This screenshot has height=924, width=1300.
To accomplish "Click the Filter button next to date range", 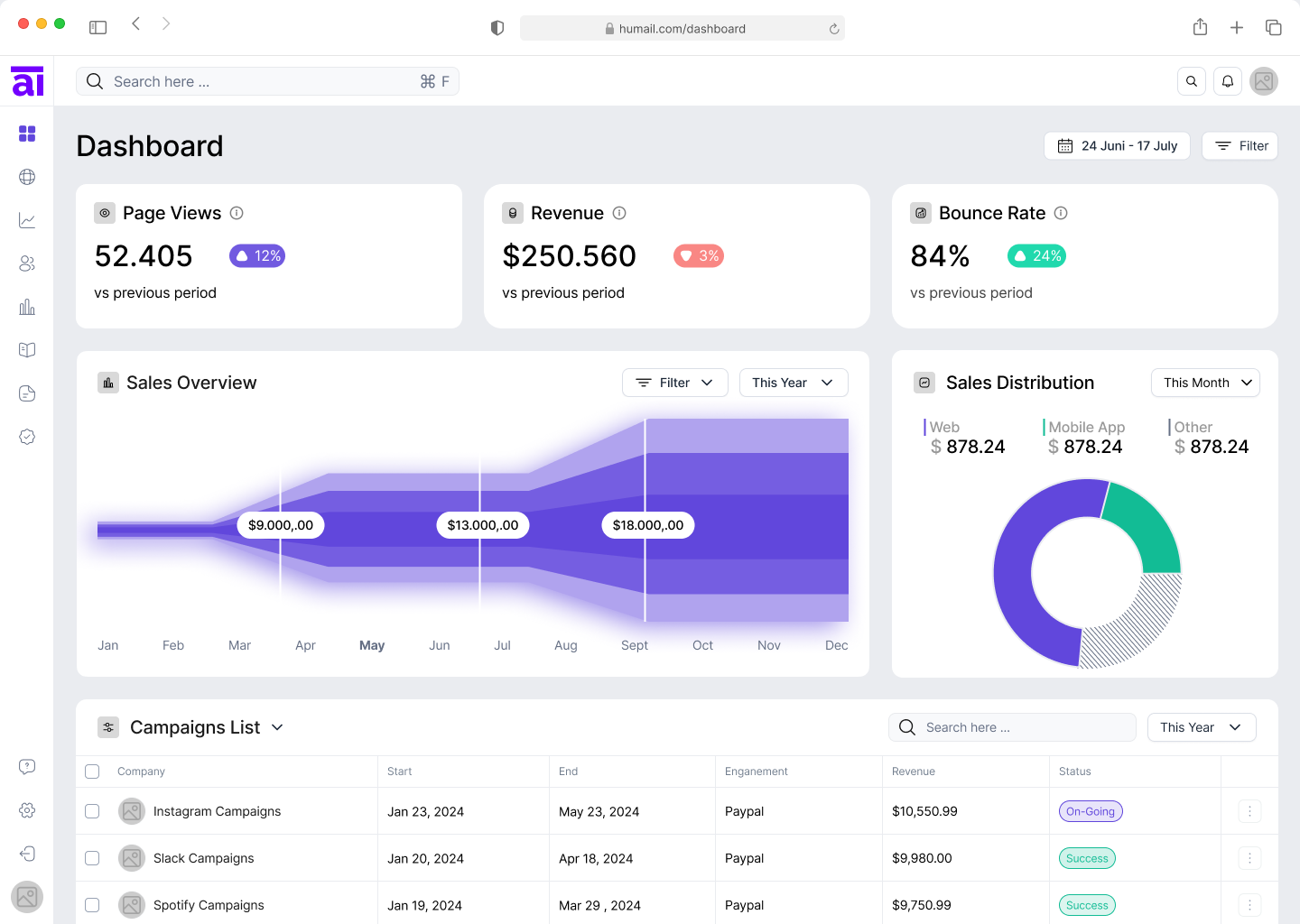I will coord(1240,146).
